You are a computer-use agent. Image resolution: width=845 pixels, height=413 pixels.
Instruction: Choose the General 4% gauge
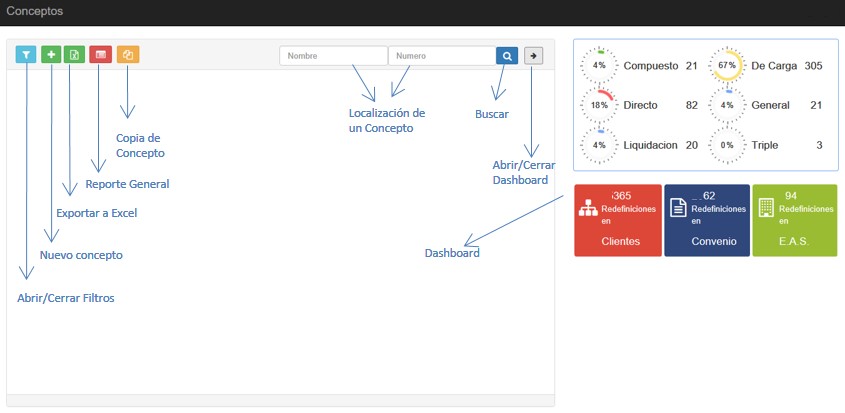(727, 105)
